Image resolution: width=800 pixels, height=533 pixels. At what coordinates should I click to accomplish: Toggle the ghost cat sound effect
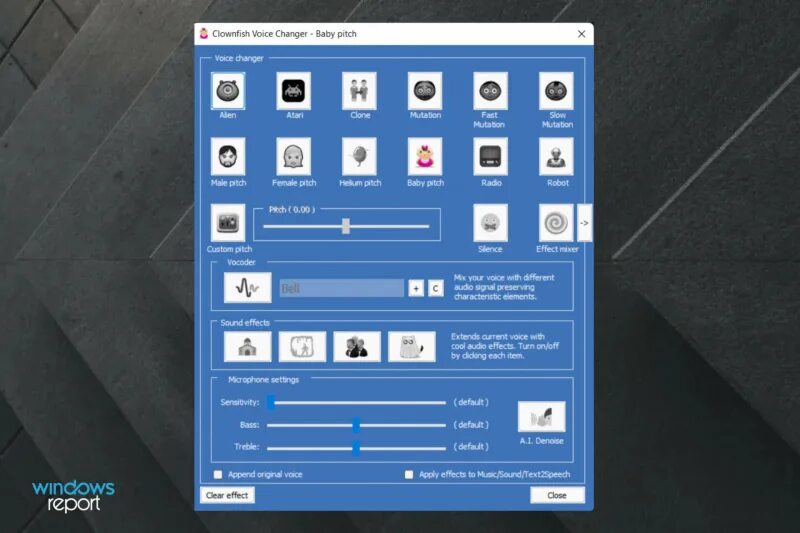[x=411, y=347]
